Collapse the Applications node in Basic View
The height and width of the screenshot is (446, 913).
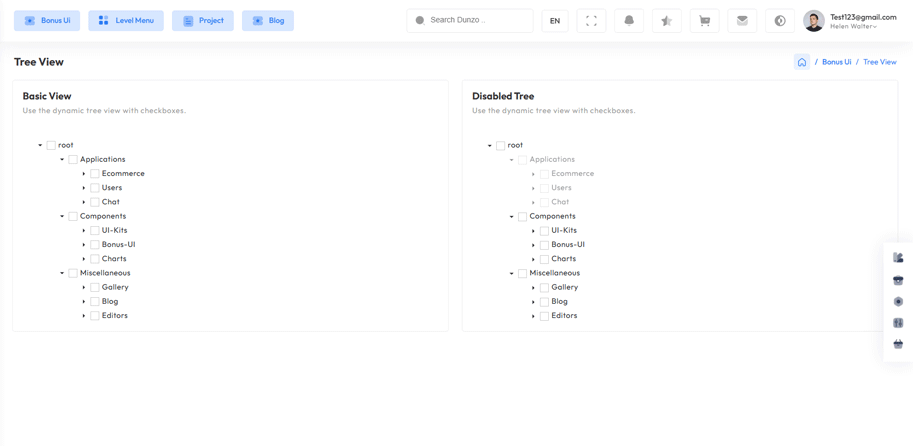coord(62,160)
